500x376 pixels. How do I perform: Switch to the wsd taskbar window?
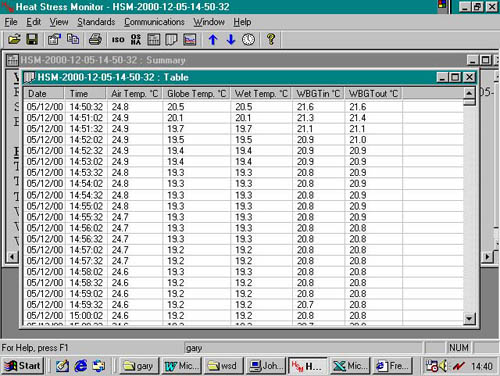coord(224,366)
